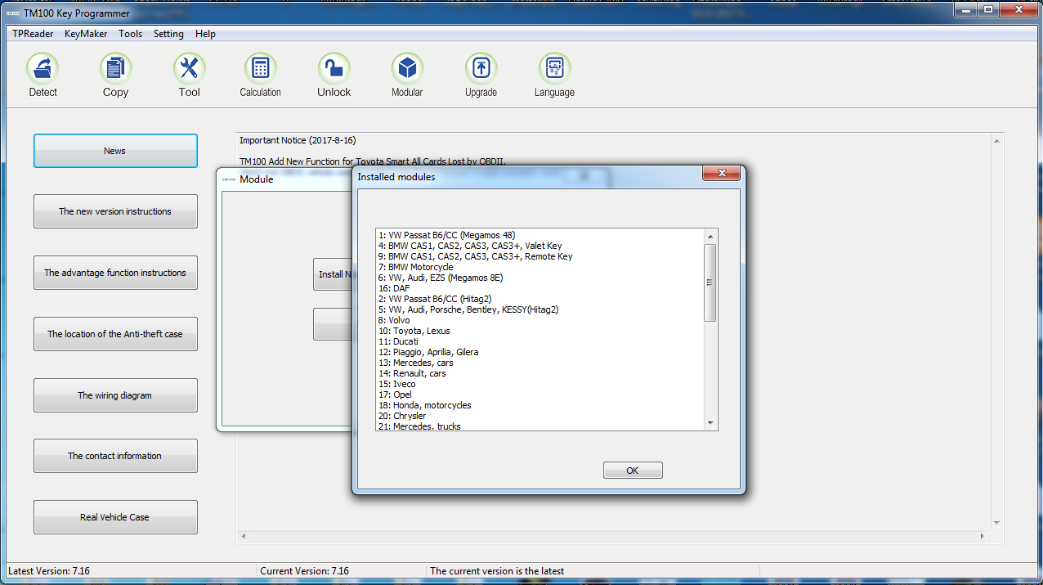Click the Module window title icon
1043x585 pixels.
click(x=229, y=179)
